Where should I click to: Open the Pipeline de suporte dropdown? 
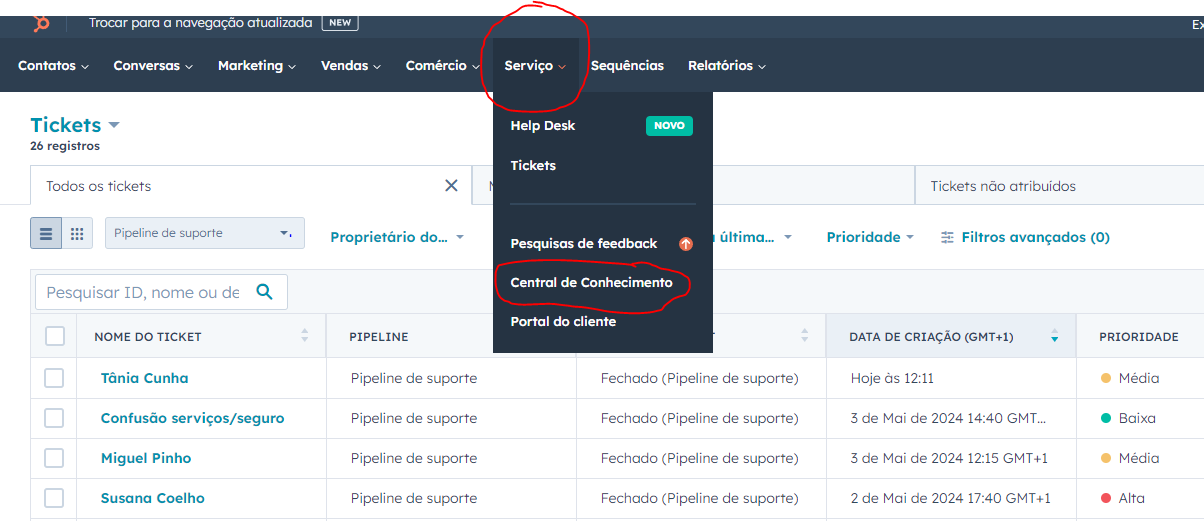tap(204, 233)
